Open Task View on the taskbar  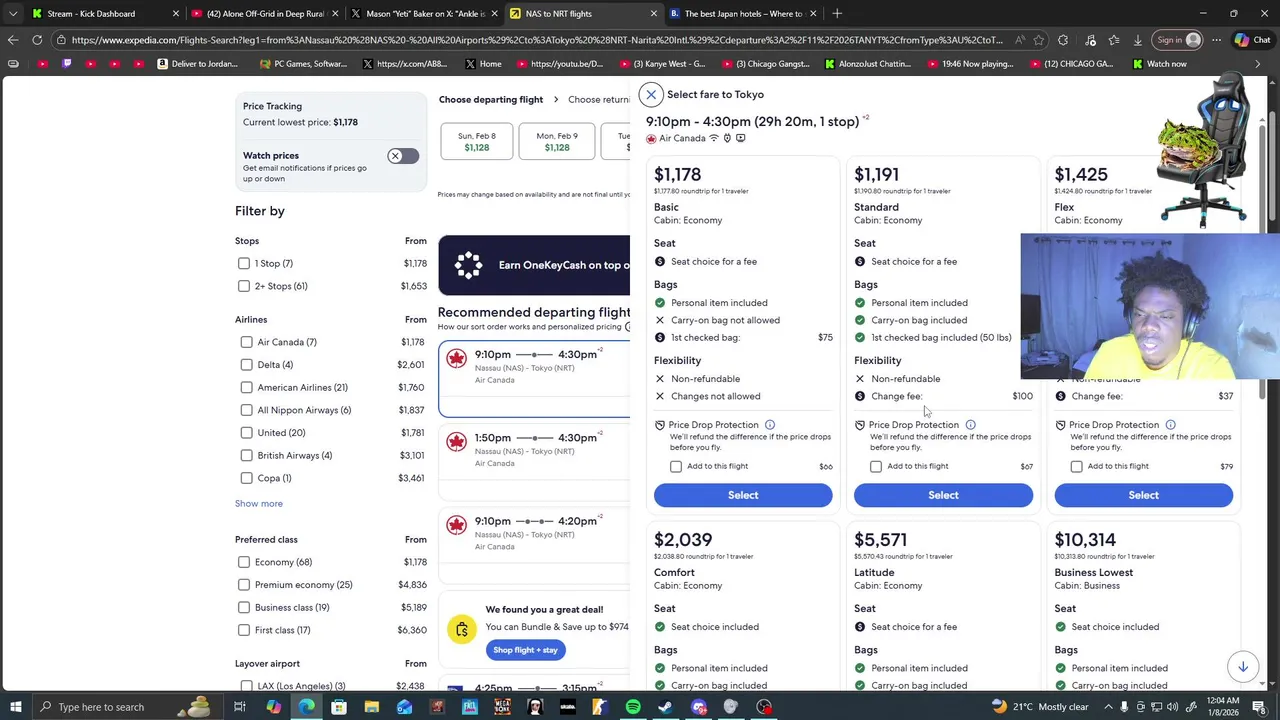point(240,707)
